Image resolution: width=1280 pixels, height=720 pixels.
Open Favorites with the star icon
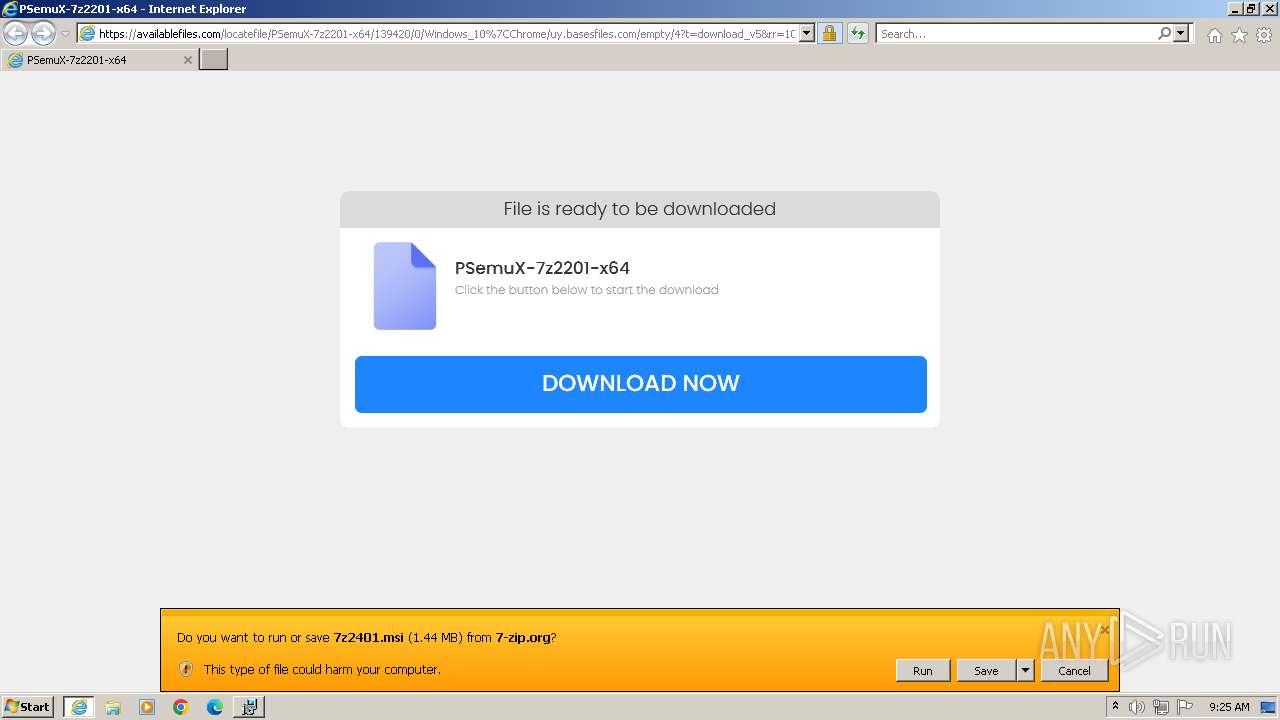pyautogui.click(x=1239, y=35)
